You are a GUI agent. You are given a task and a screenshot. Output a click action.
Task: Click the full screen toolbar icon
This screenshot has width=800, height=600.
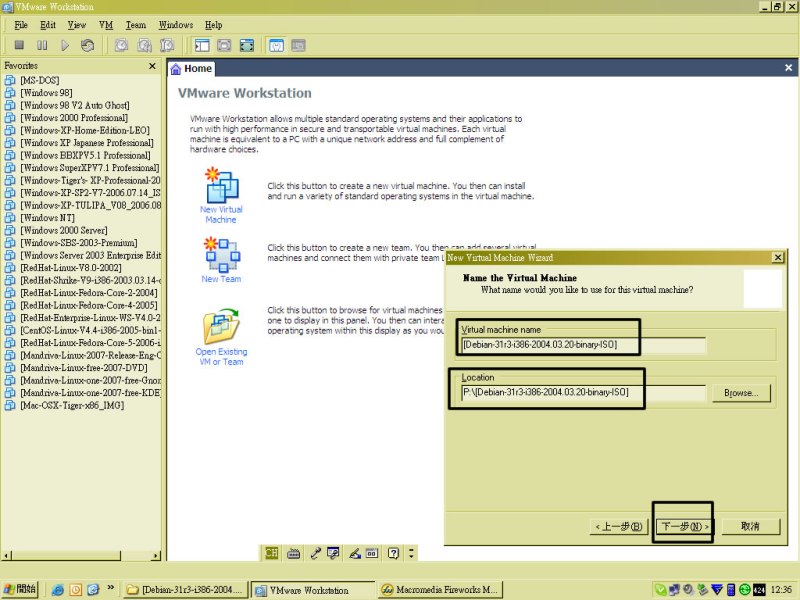click(247, 45)
